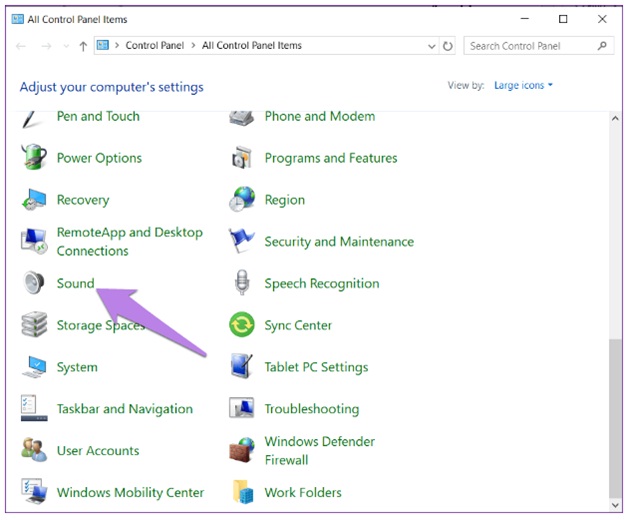Click the scrollbar up arrow
The image size is (628, 520).
615,119
